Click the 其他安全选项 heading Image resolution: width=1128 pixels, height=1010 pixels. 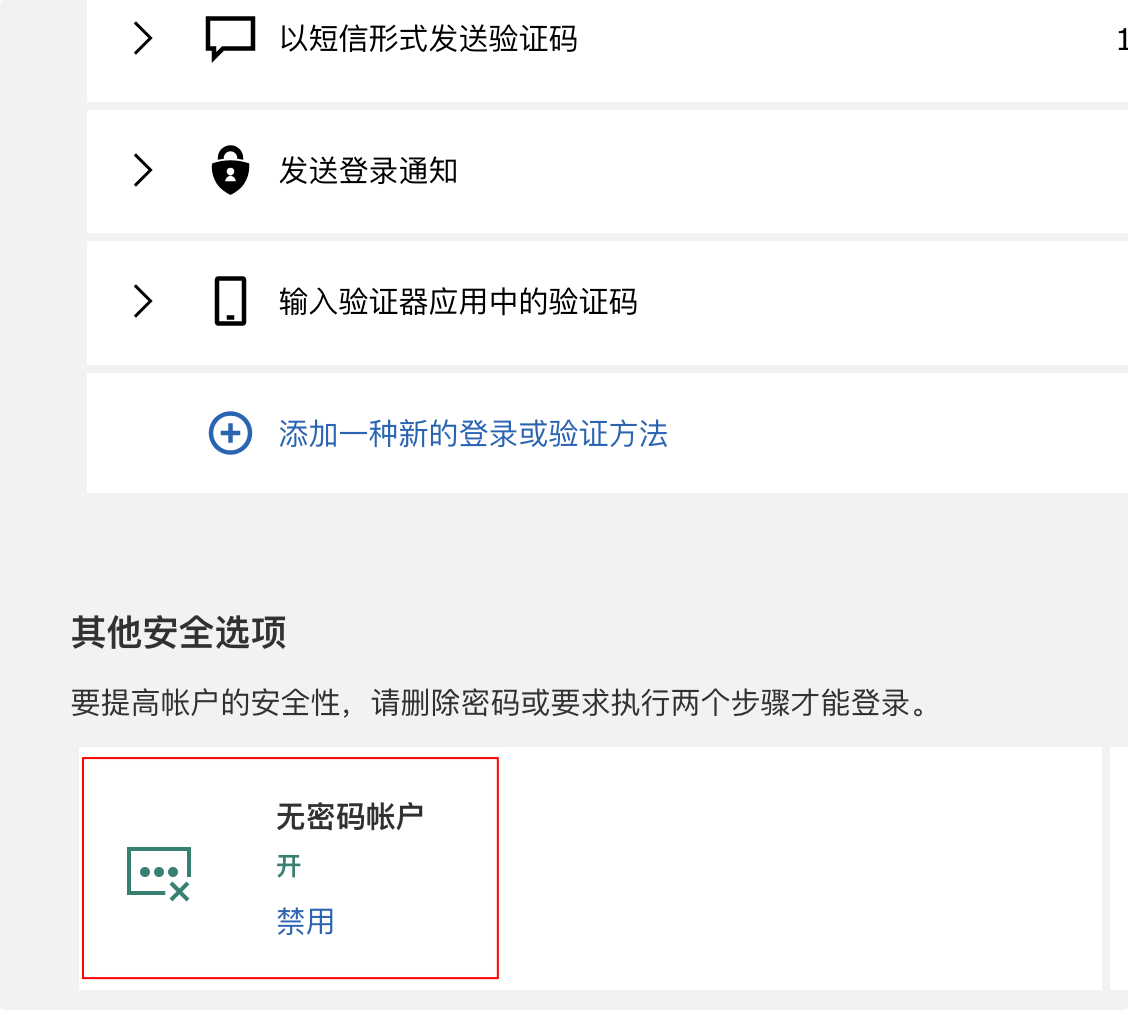179,633
